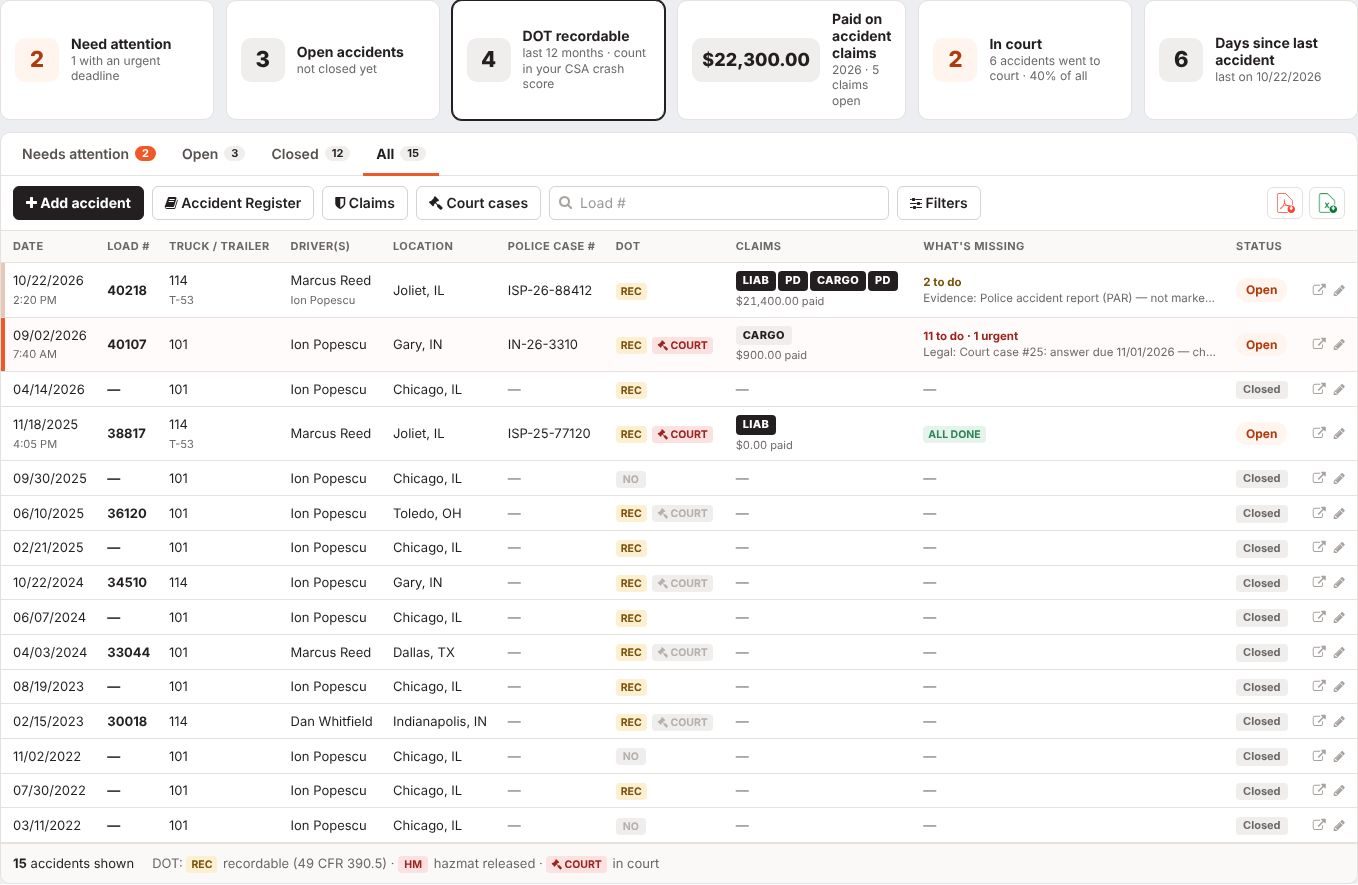1358x885 pixels.
Task: Open load 36120 accident external link icon
Action: tap(1319, 513)
